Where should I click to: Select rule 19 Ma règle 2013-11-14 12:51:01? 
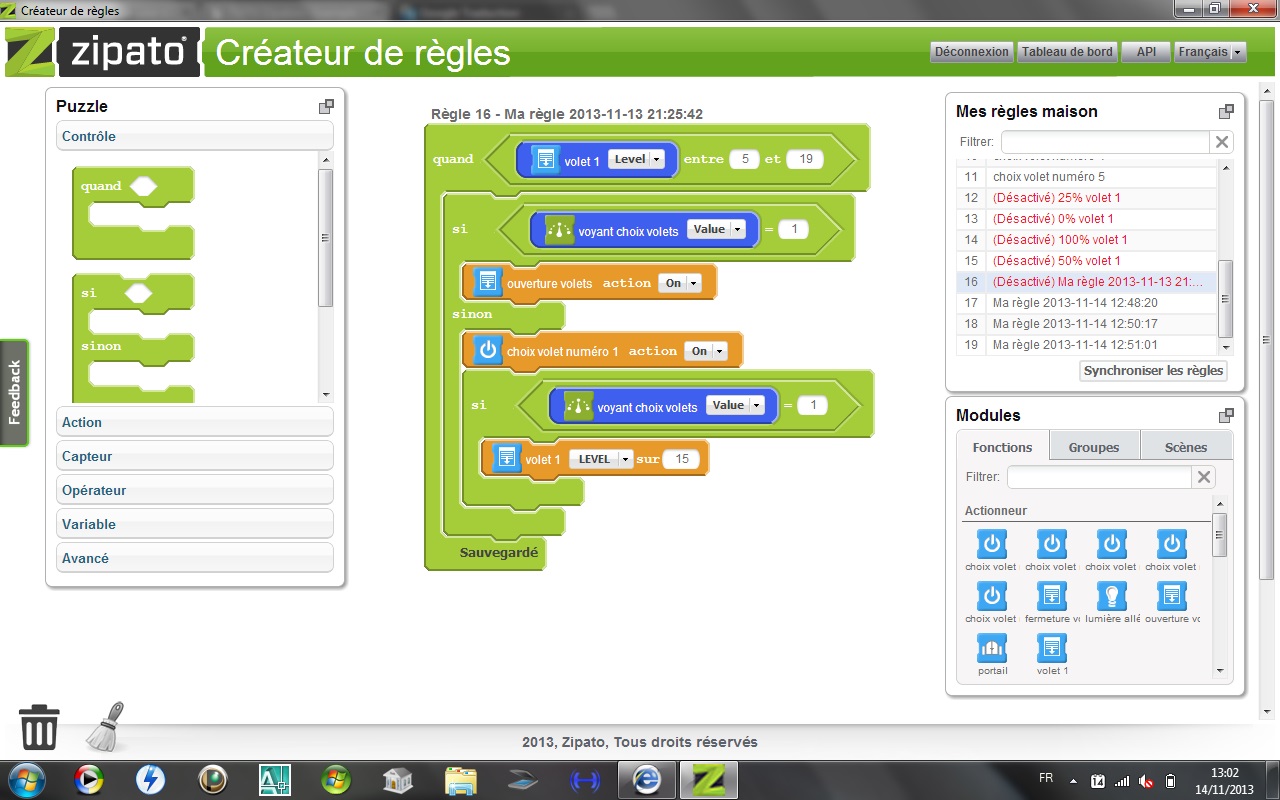pos(1086,345)
